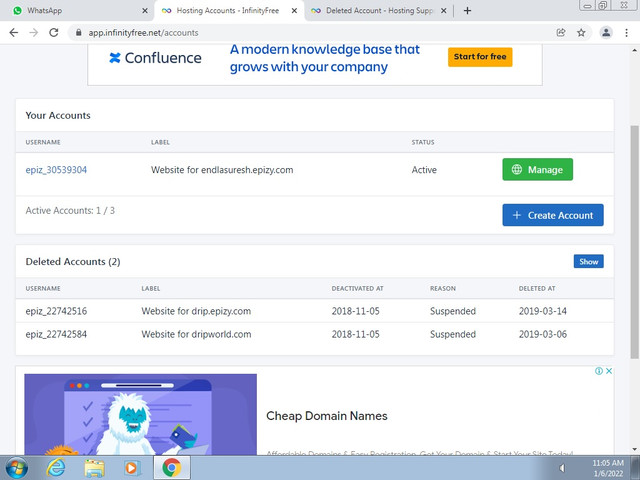Click the Chrome taskbar icon
The image size is (640, 480).
pyautogui.click(x=171, y=468)
